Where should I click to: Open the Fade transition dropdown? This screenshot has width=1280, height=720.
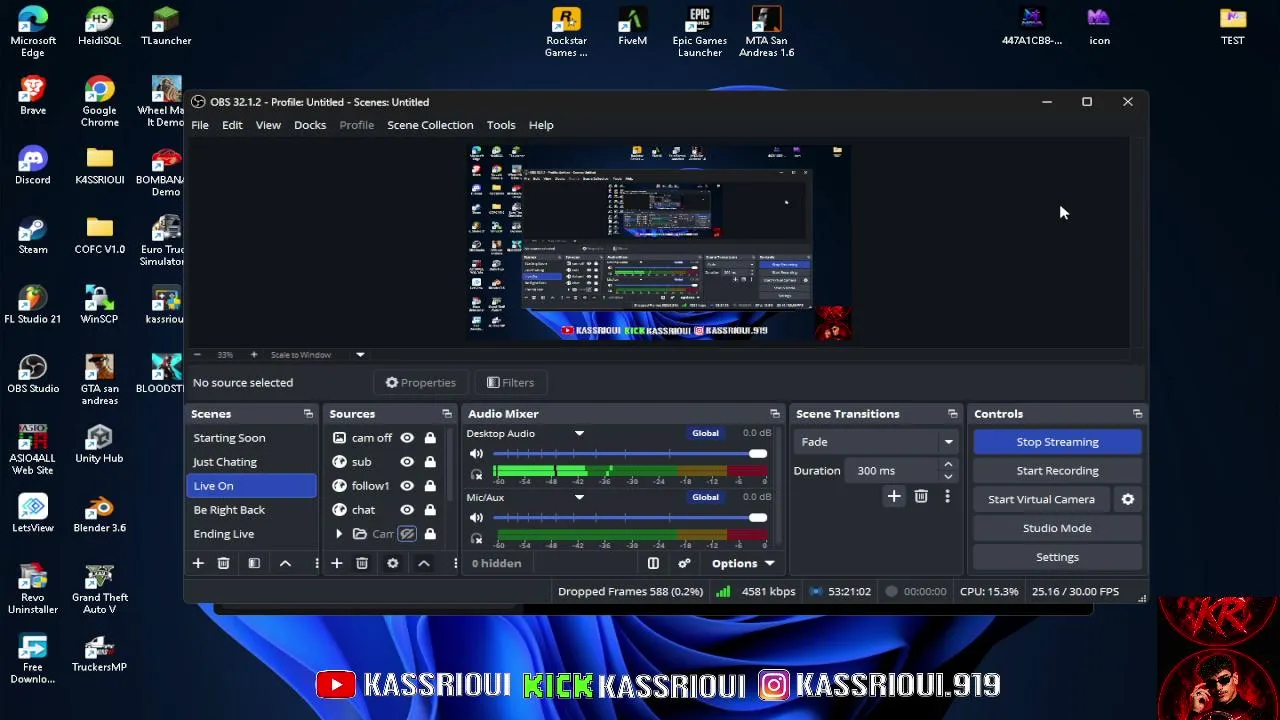tap(877, 442)
